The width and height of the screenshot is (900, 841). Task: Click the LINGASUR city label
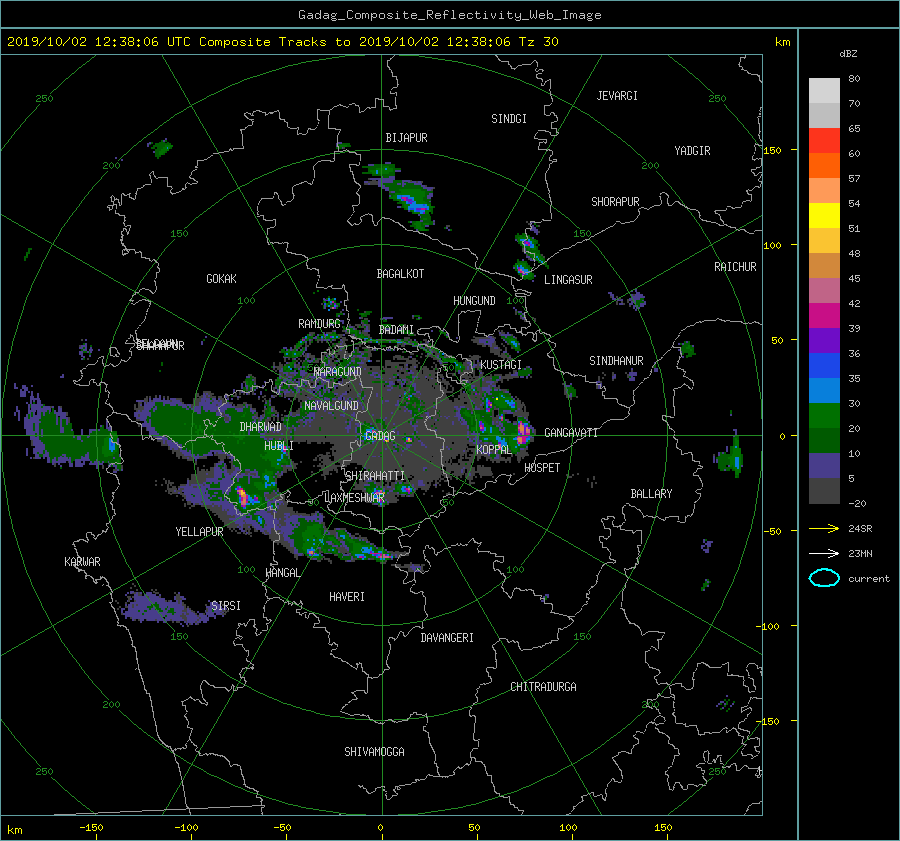[568, 280]
